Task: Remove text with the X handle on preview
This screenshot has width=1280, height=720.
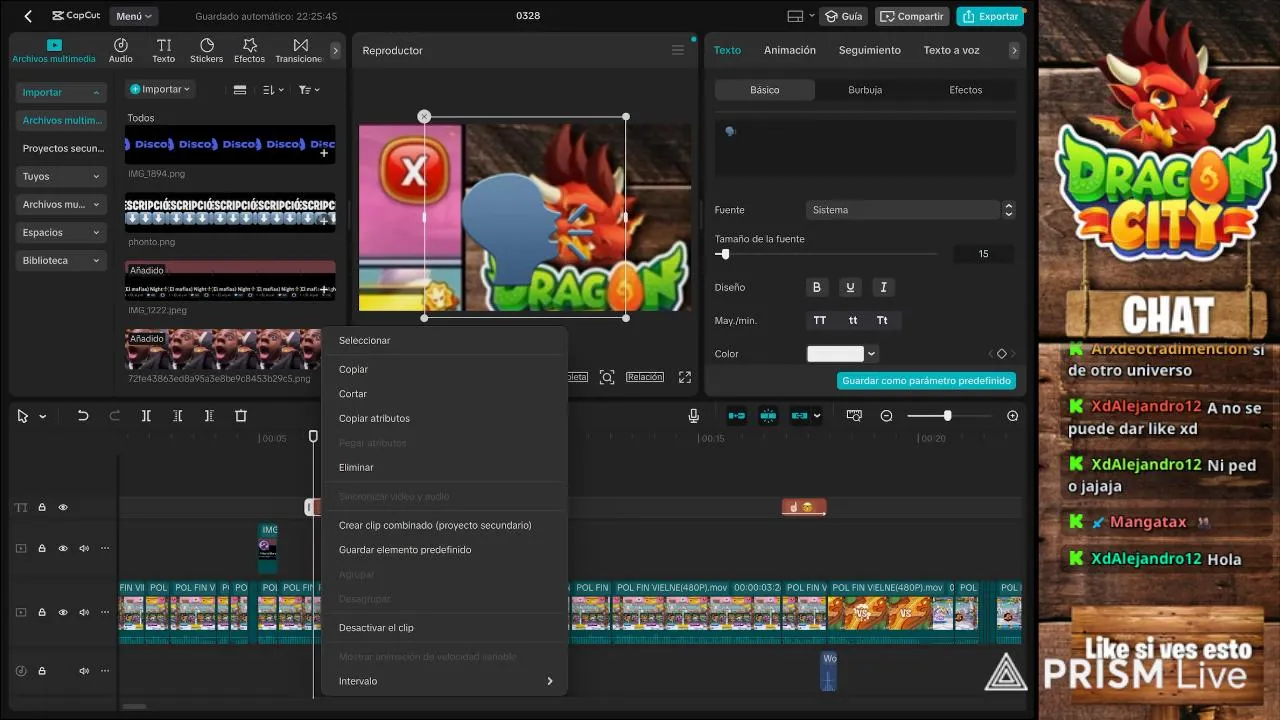Action: coord(424,117)
